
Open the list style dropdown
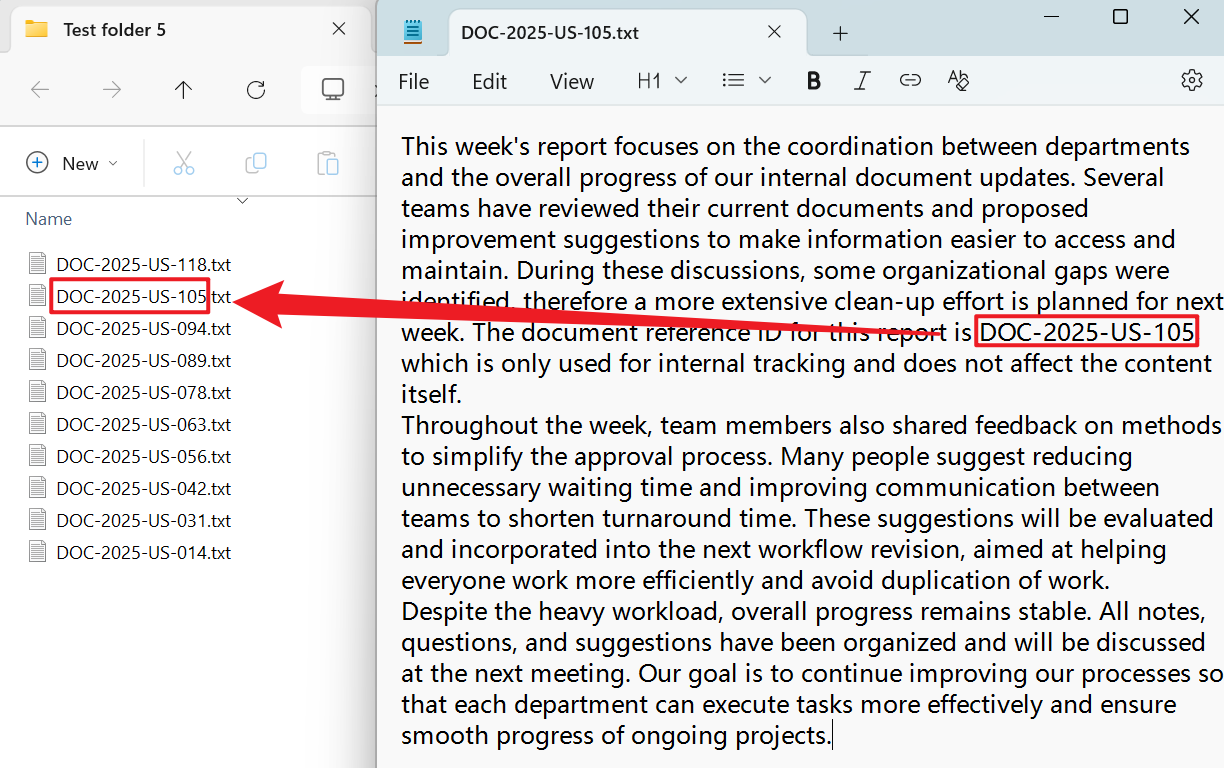(x=746, y=81)
